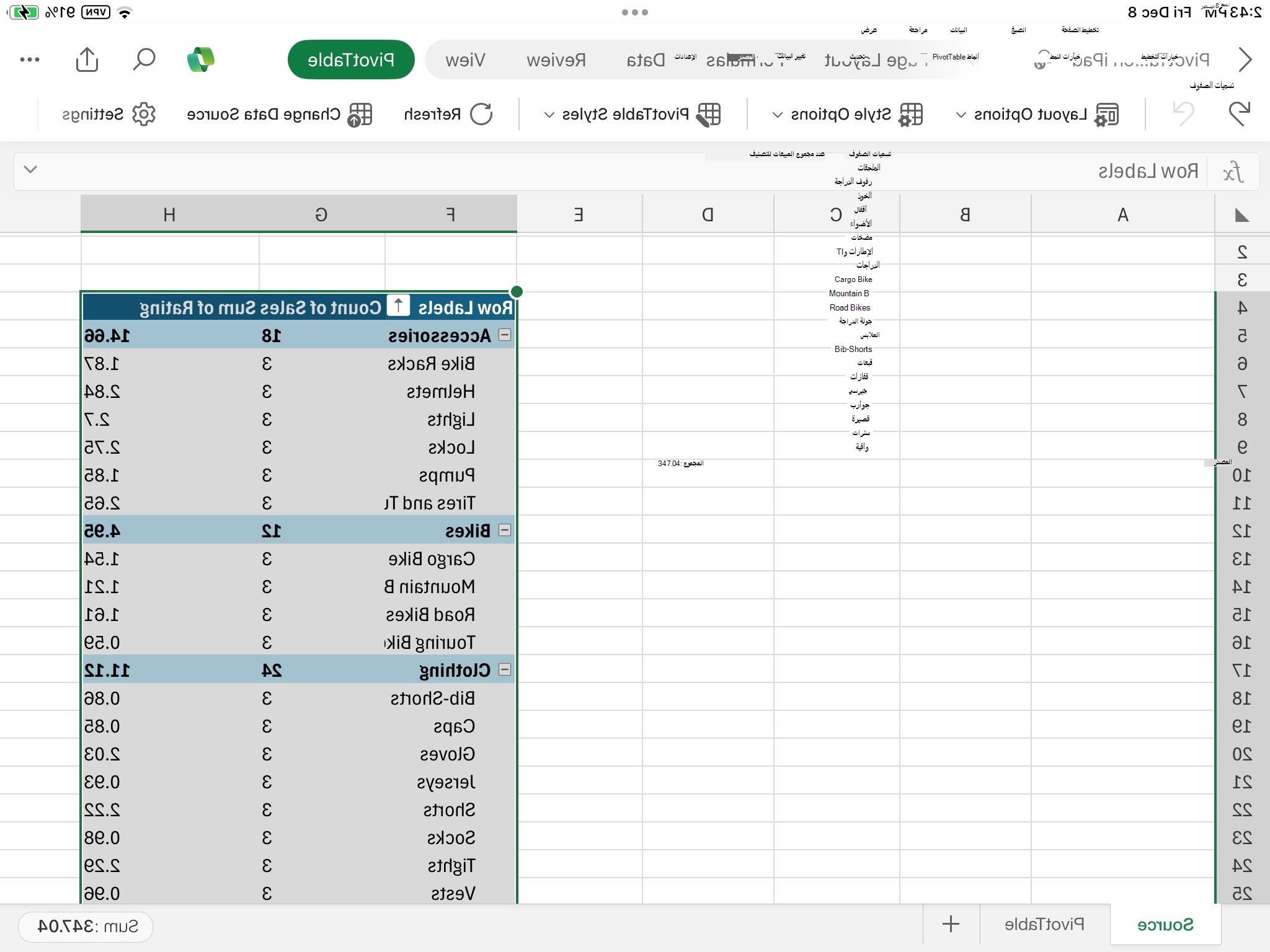Open the PivotTable Styles dropdown arrow
This screenshot has height=952, width=1270.
pos(549,115)
